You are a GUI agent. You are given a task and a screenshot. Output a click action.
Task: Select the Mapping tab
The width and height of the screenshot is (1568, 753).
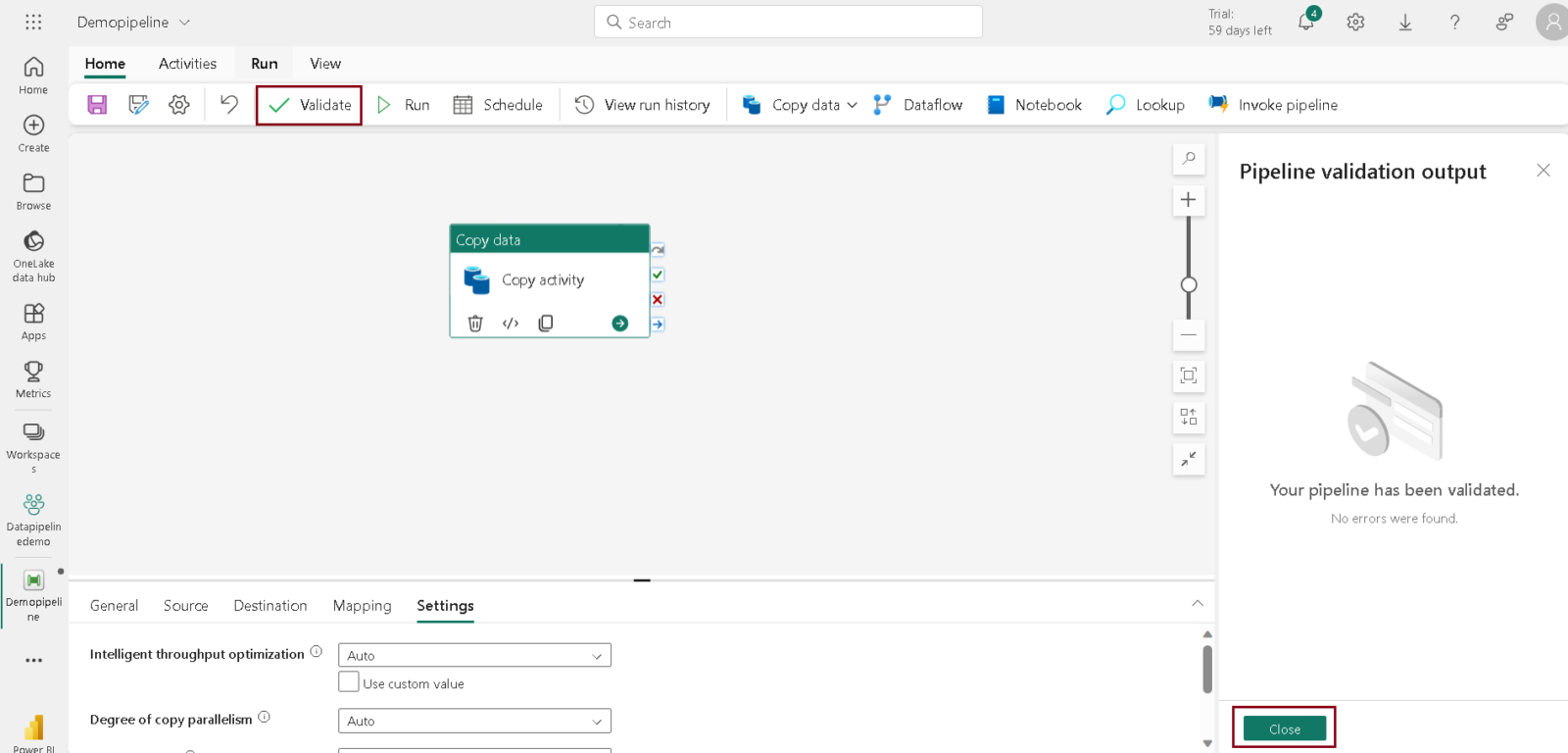point(362,606)
